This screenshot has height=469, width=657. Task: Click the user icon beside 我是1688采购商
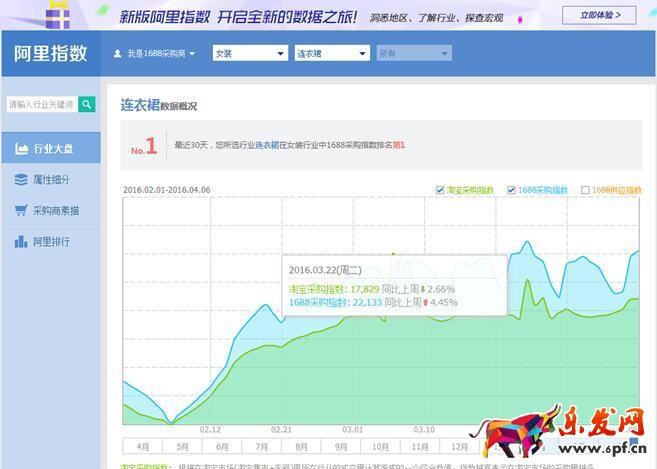(x=117, y=54)
